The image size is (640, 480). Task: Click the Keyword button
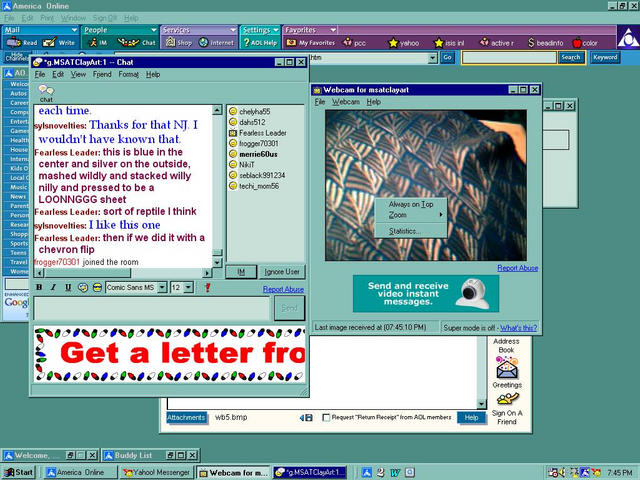point(605,58)
